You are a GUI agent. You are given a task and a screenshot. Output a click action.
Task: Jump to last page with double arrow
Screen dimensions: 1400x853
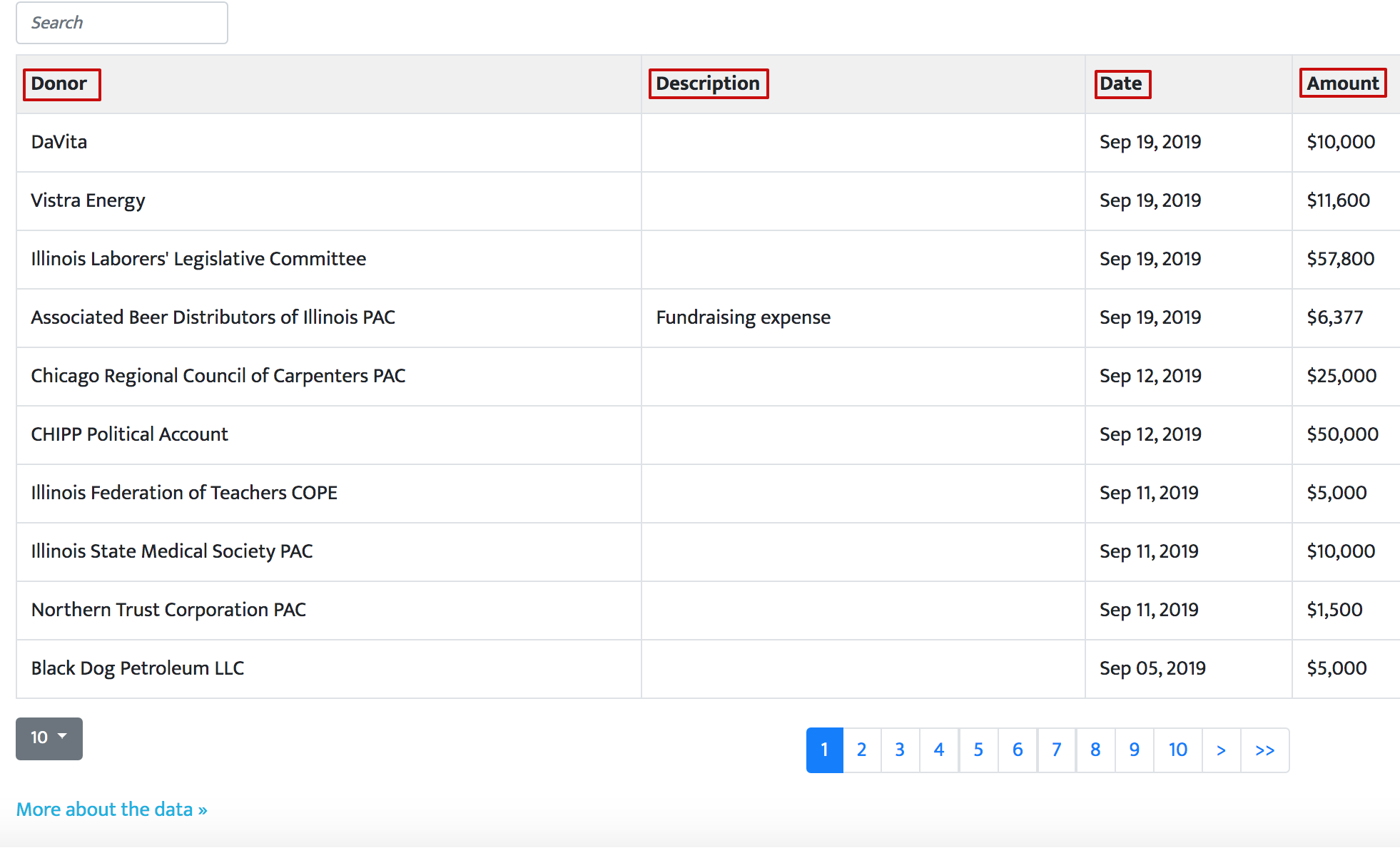(x=1265, y=750)
